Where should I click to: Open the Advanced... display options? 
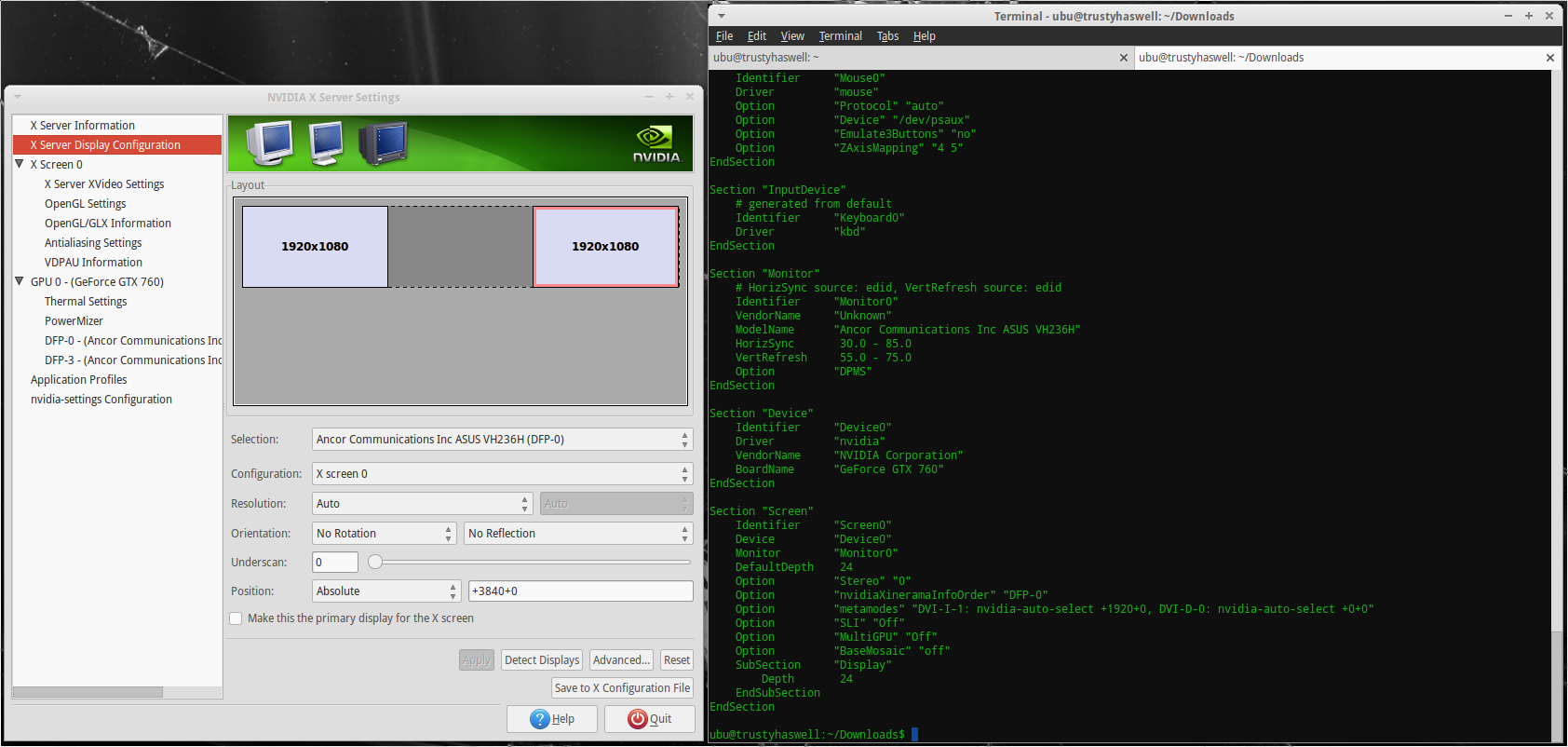[621, 660]
